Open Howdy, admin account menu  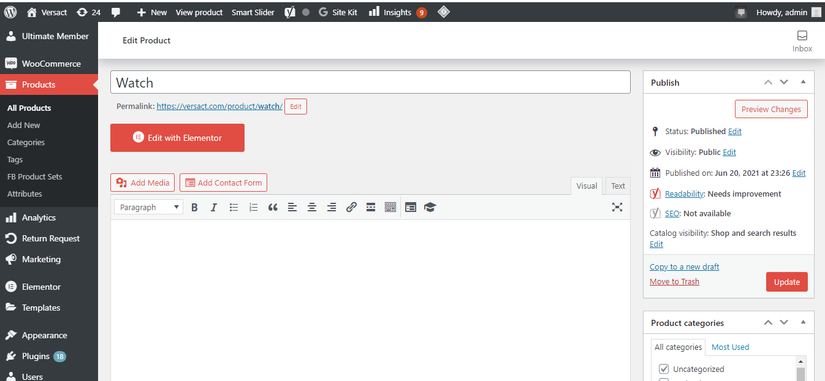click(788, 12)
